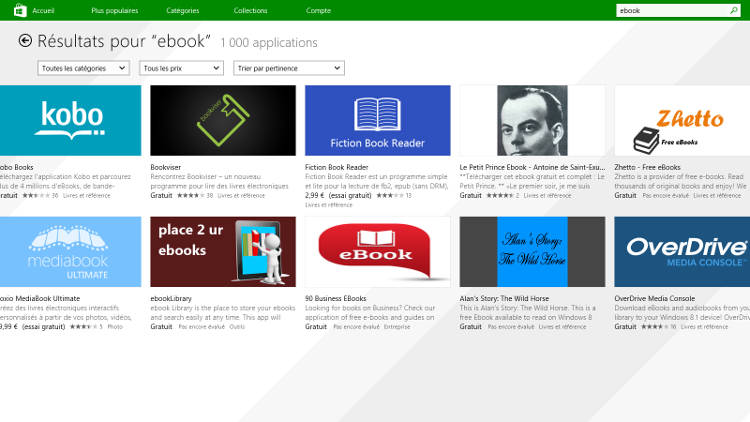Expand the Tous les prix dropdown
Screen dimensions: 750x422
tap(181, 68)
